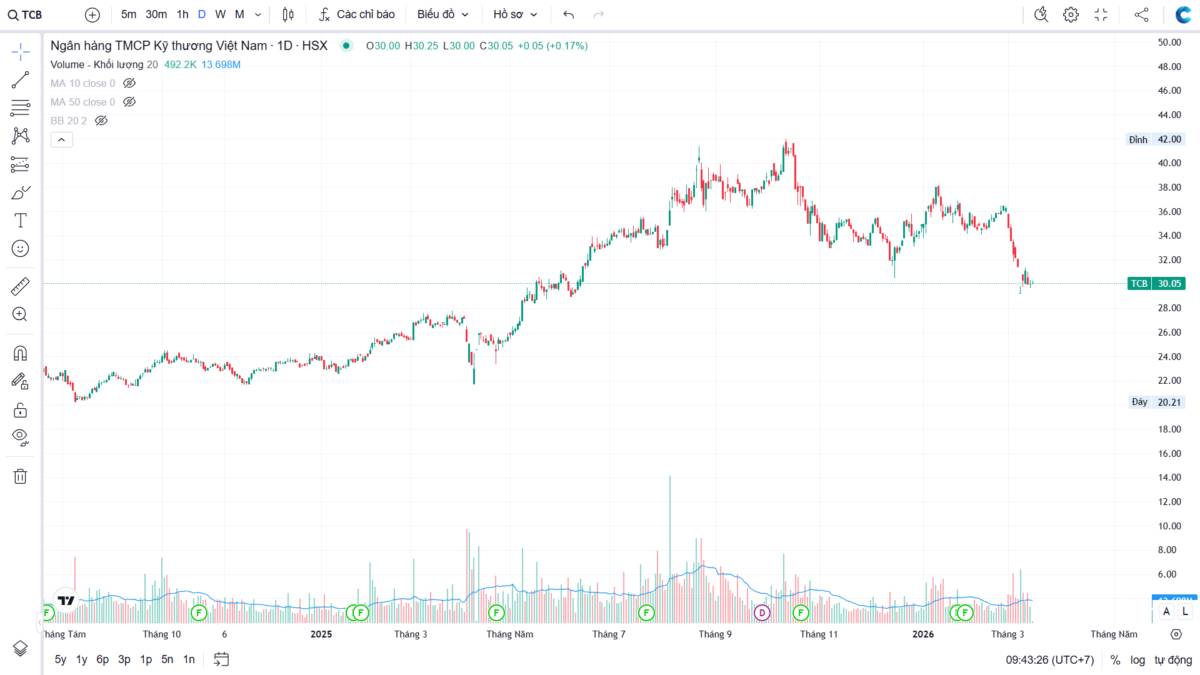
Task: Toggle tự động auto scale
Action: point(1172,660)
